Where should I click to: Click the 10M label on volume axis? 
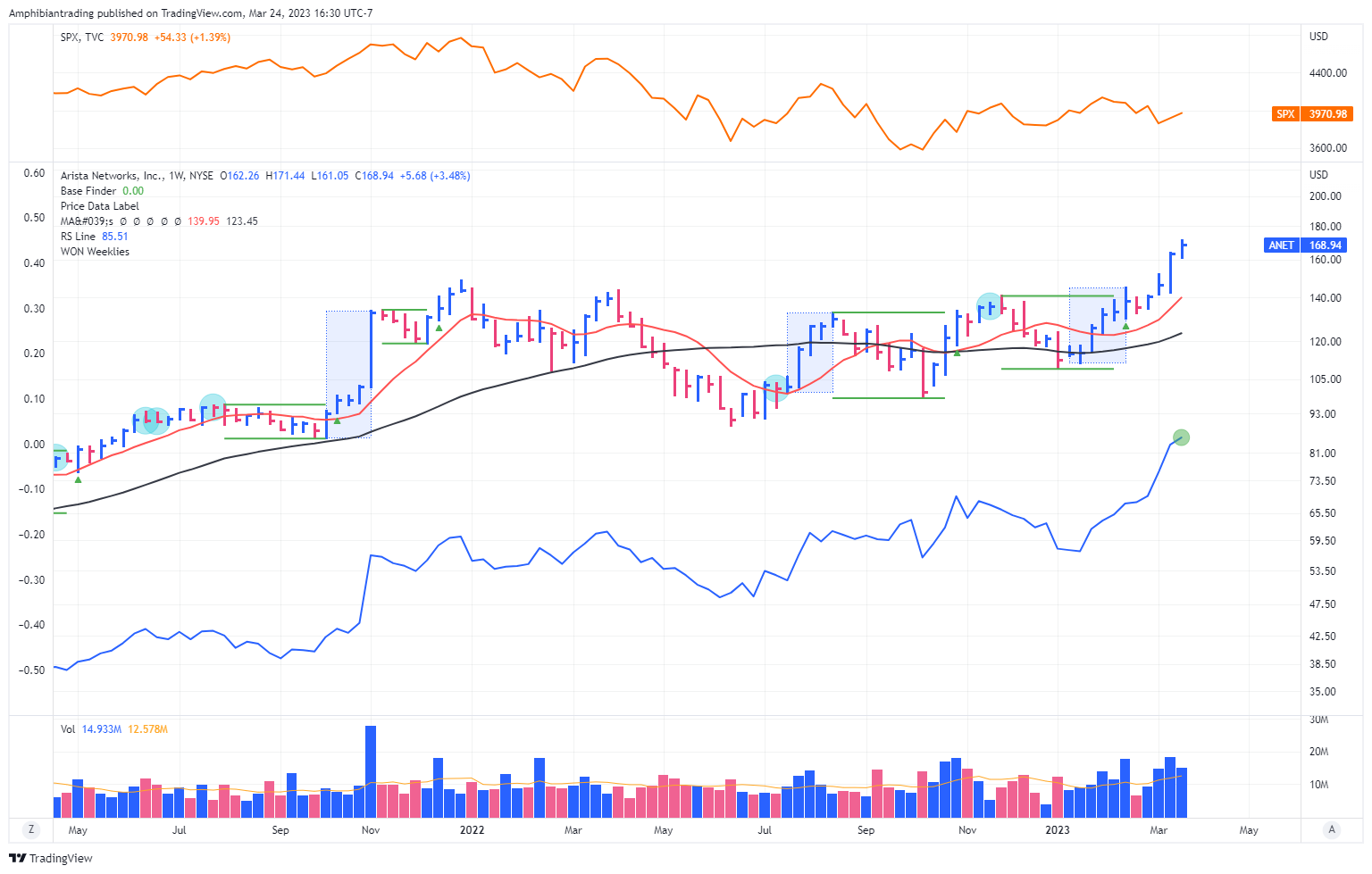click(x=1319, y=785)
